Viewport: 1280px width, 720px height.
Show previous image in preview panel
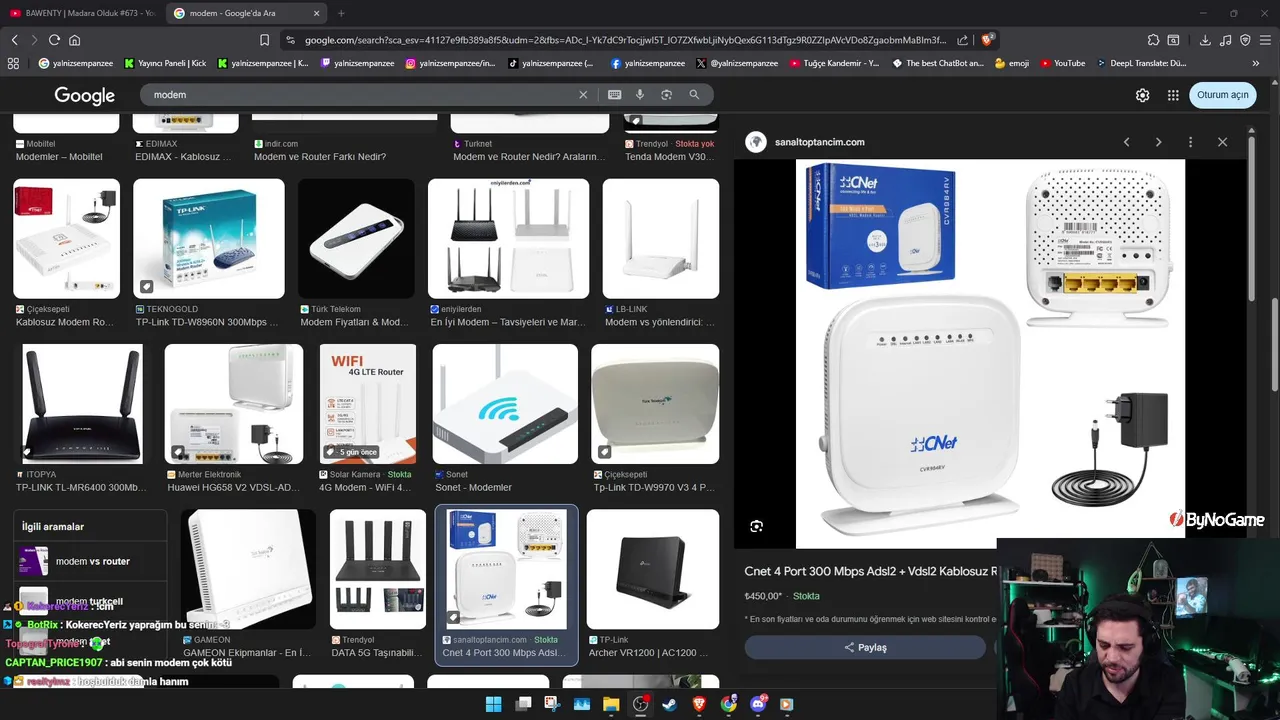click(x=1126, y=142)
